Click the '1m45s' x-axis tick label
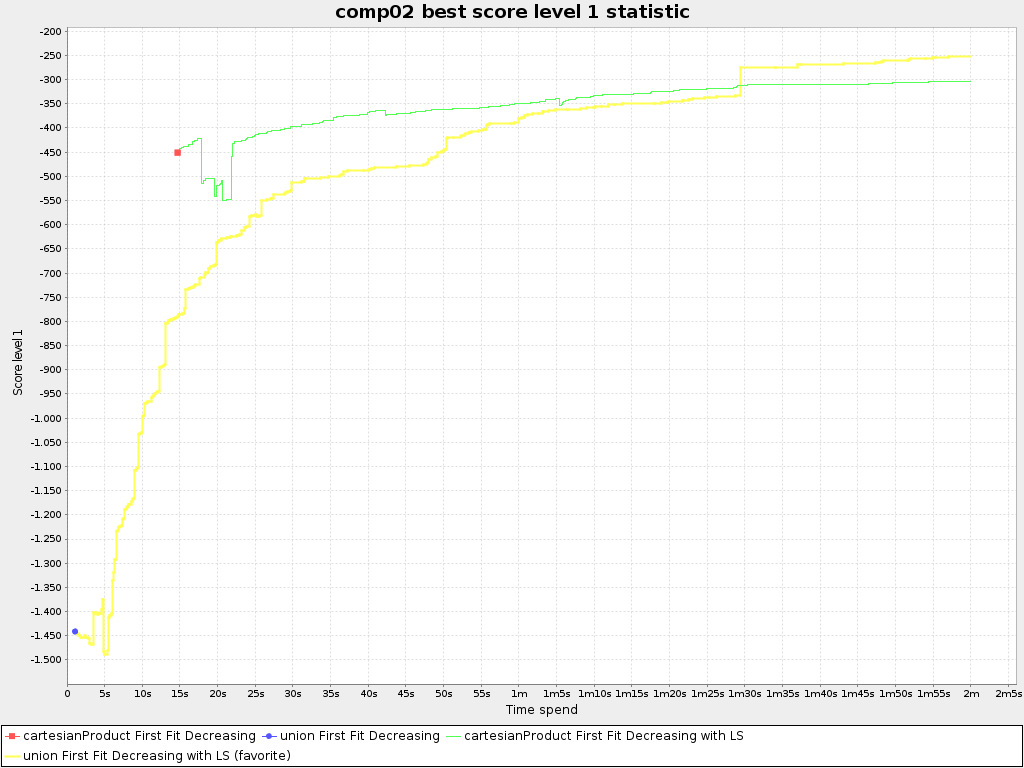1024x768 pixels. coord(857,694)
